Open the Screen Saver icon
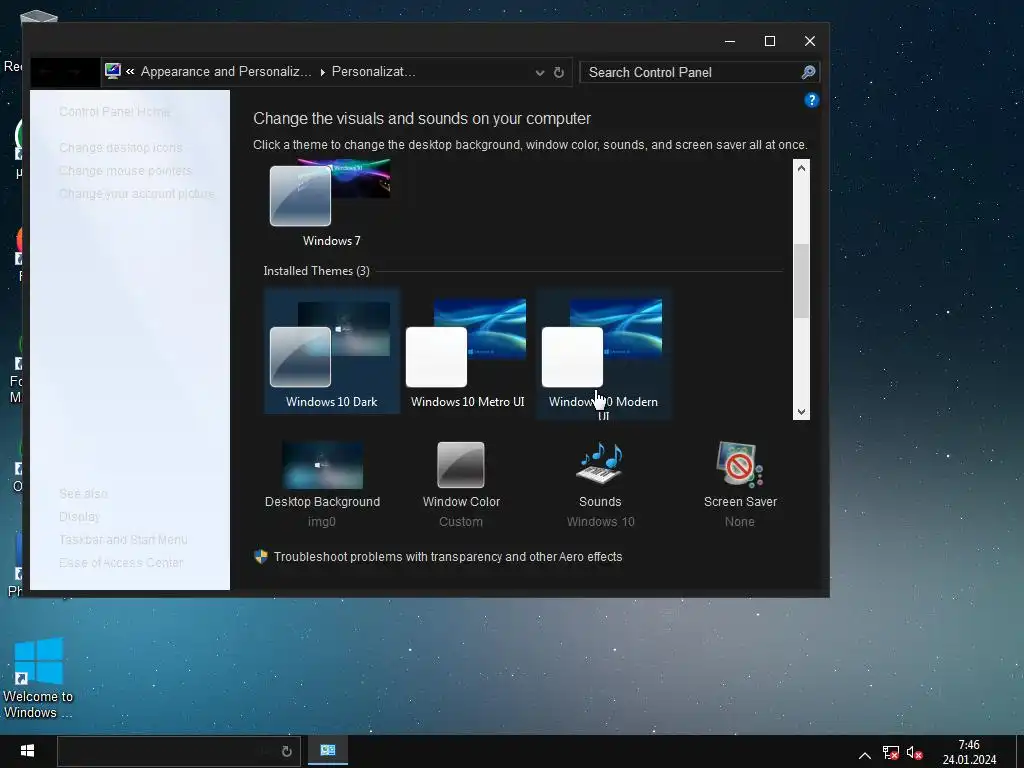The width and height of the screenshot is (1024, 768). coord(739,464)
